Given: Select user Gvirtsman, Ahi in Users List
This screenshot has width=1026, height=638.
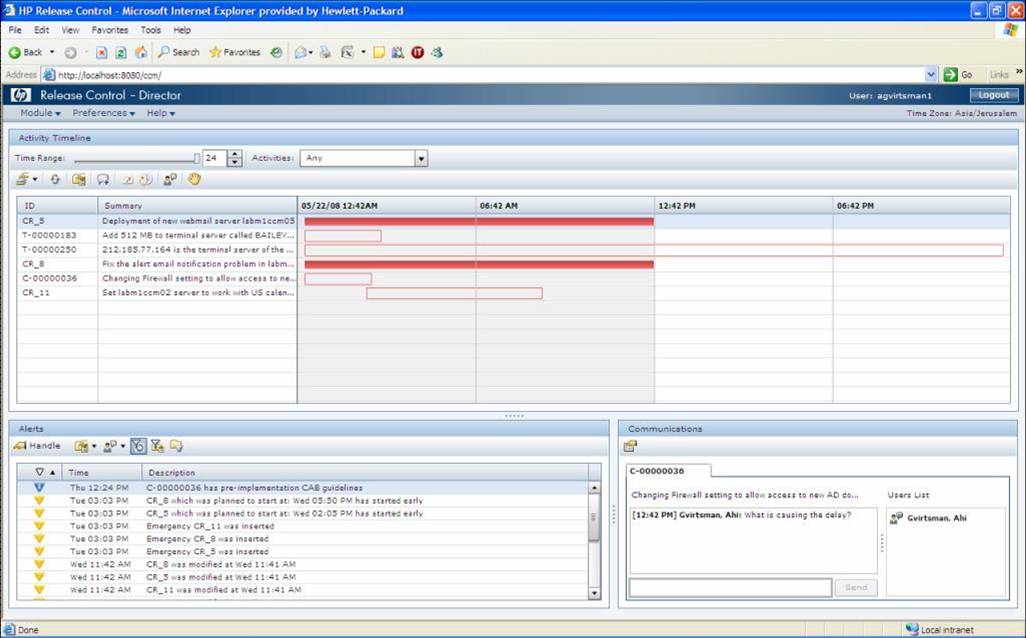Looking at the screenshot, I should click(936, 518).
